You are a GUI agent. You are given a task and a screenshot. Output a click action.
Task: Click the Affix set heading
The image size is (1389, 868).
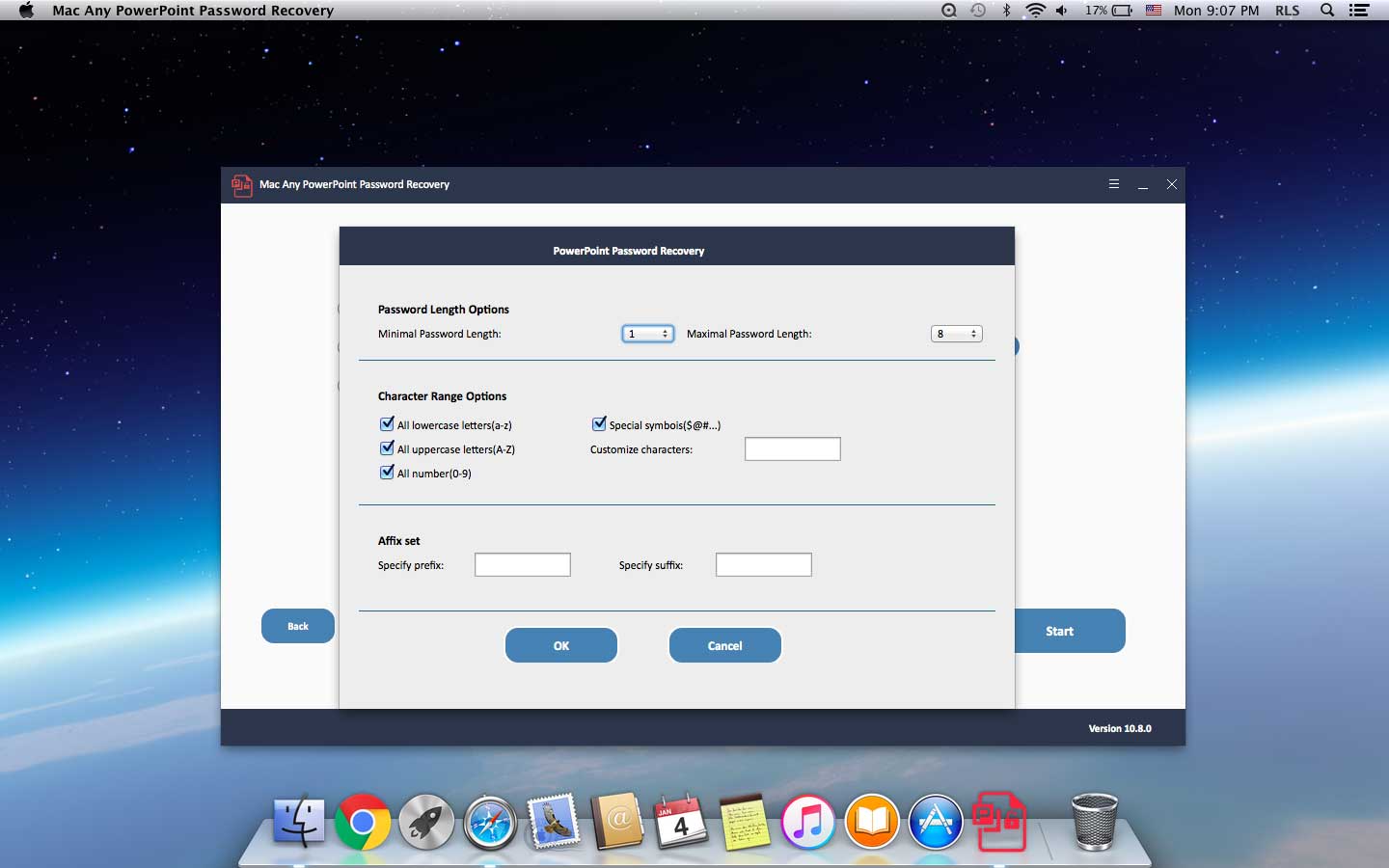(x=399, y=541)
